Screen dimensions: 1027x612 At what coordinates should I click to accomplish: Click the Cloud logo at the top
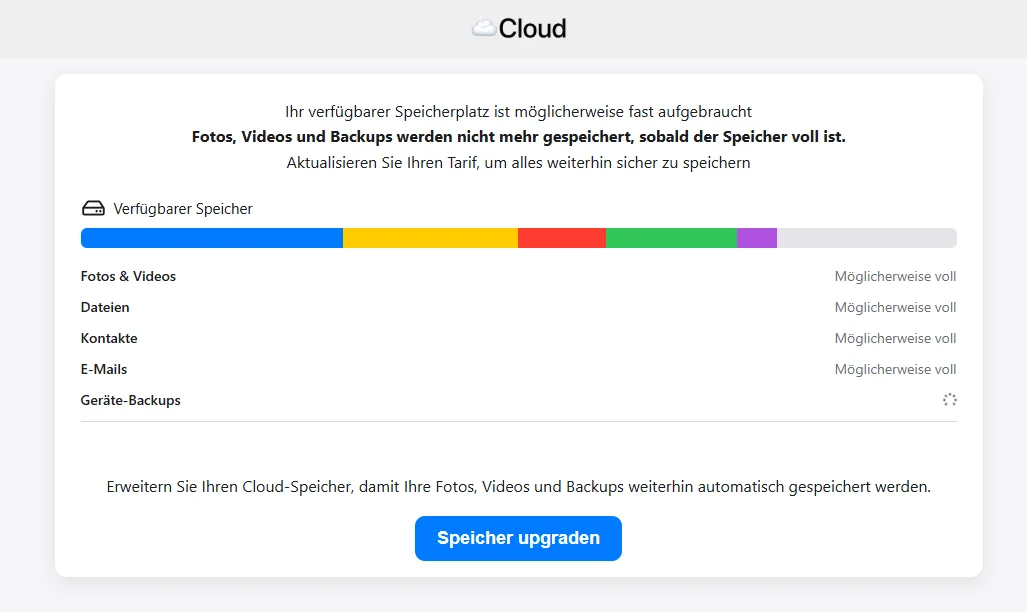click(517, 28)
